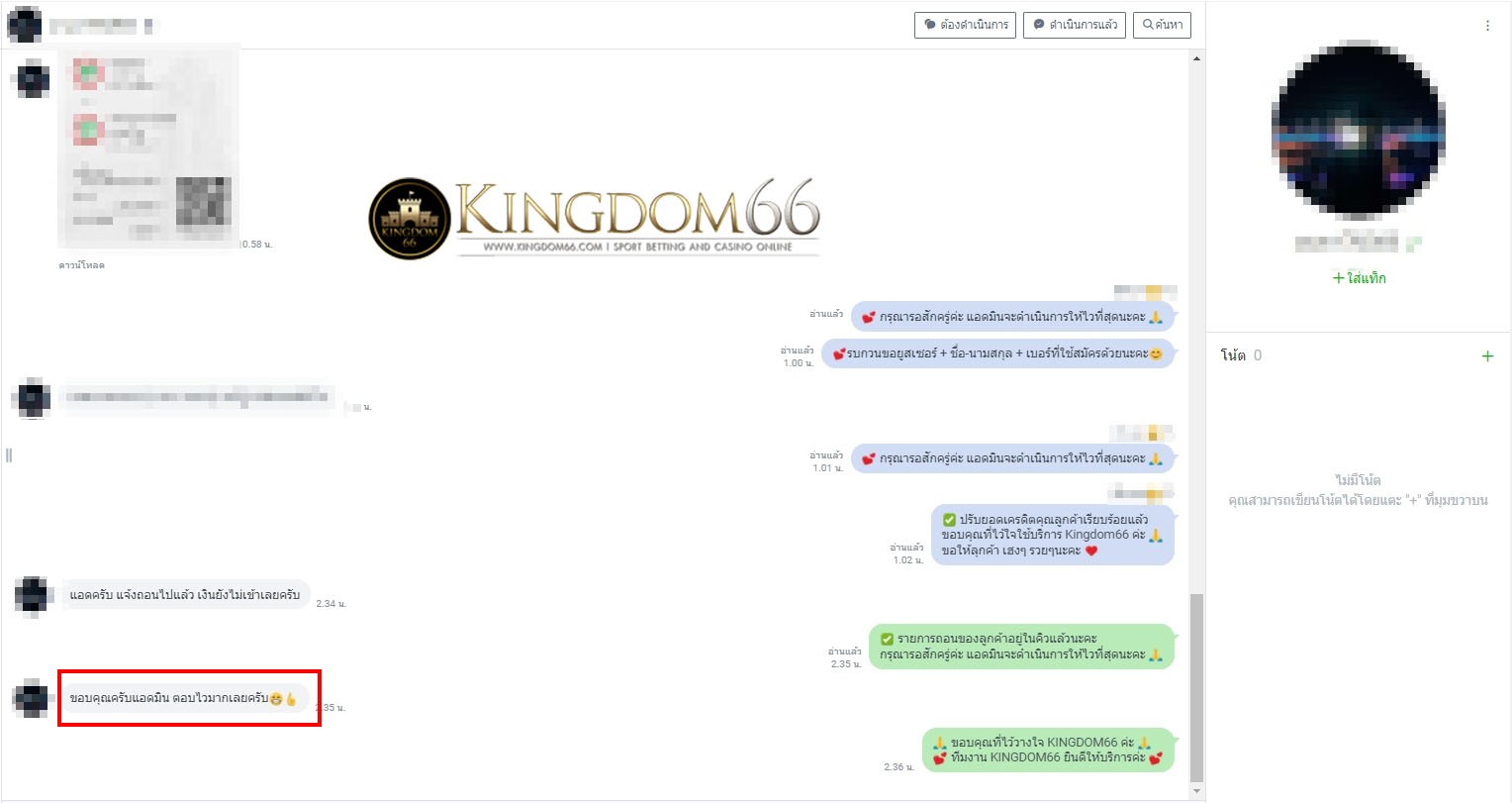The image size is (1512, 803).
Task: Click the ดาวน์โหลด download link under image
Action: coord(81,265)
